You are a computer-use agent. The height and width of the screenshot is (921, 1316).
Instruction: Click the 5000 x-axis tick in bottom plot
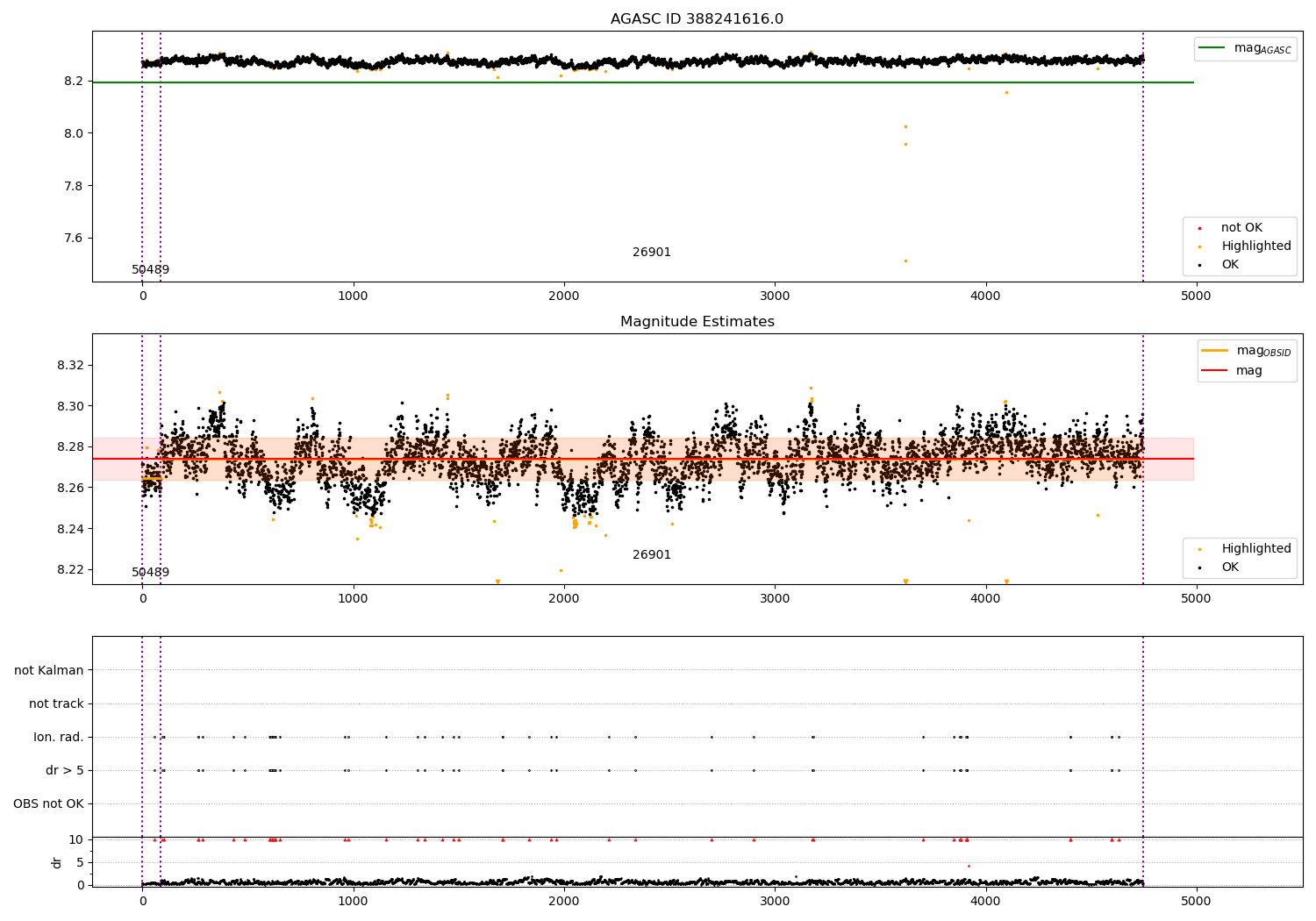1196,901
